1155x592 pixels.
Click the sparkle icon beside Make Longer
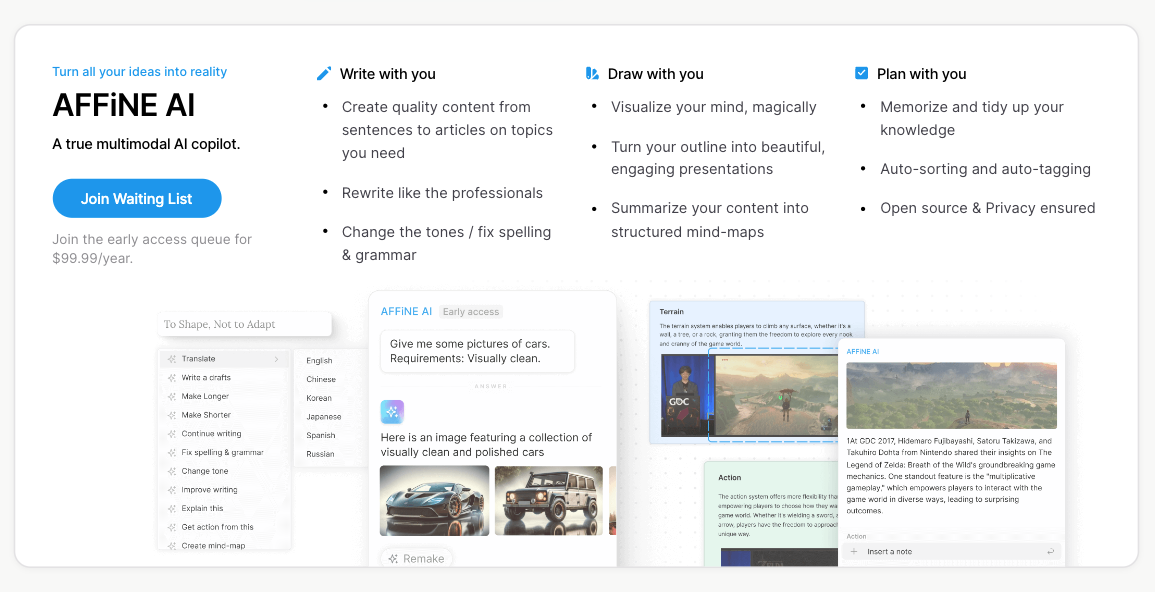coord(171,396)
